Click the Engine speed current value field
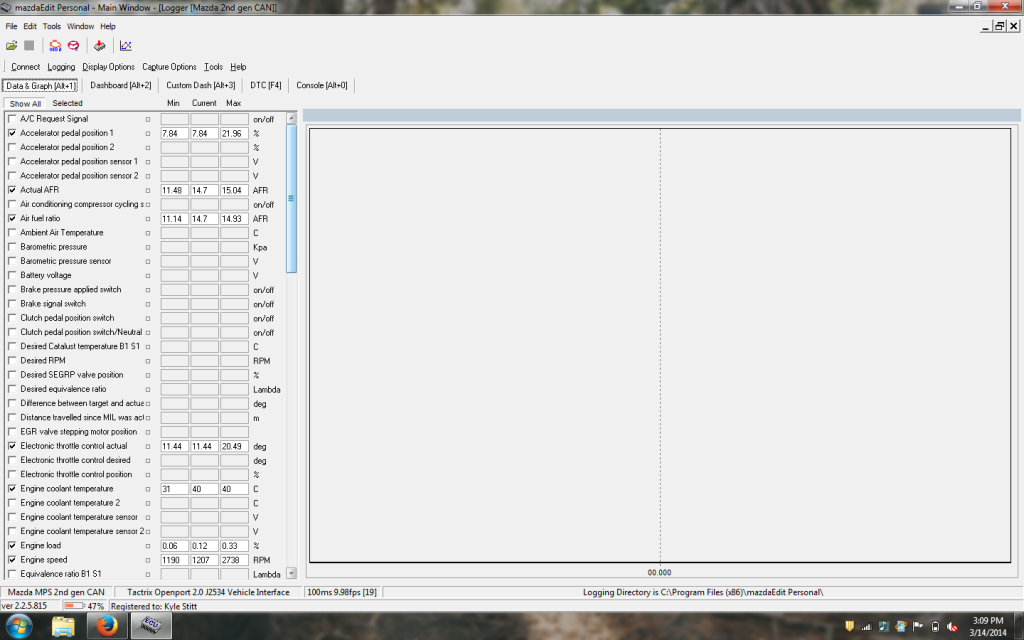 204,560
